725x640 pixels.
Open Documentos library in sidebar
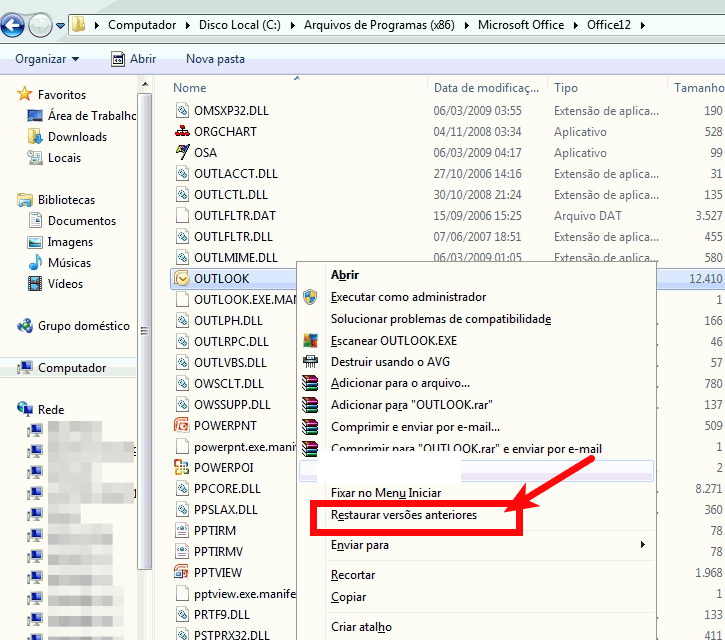point(72,221)
